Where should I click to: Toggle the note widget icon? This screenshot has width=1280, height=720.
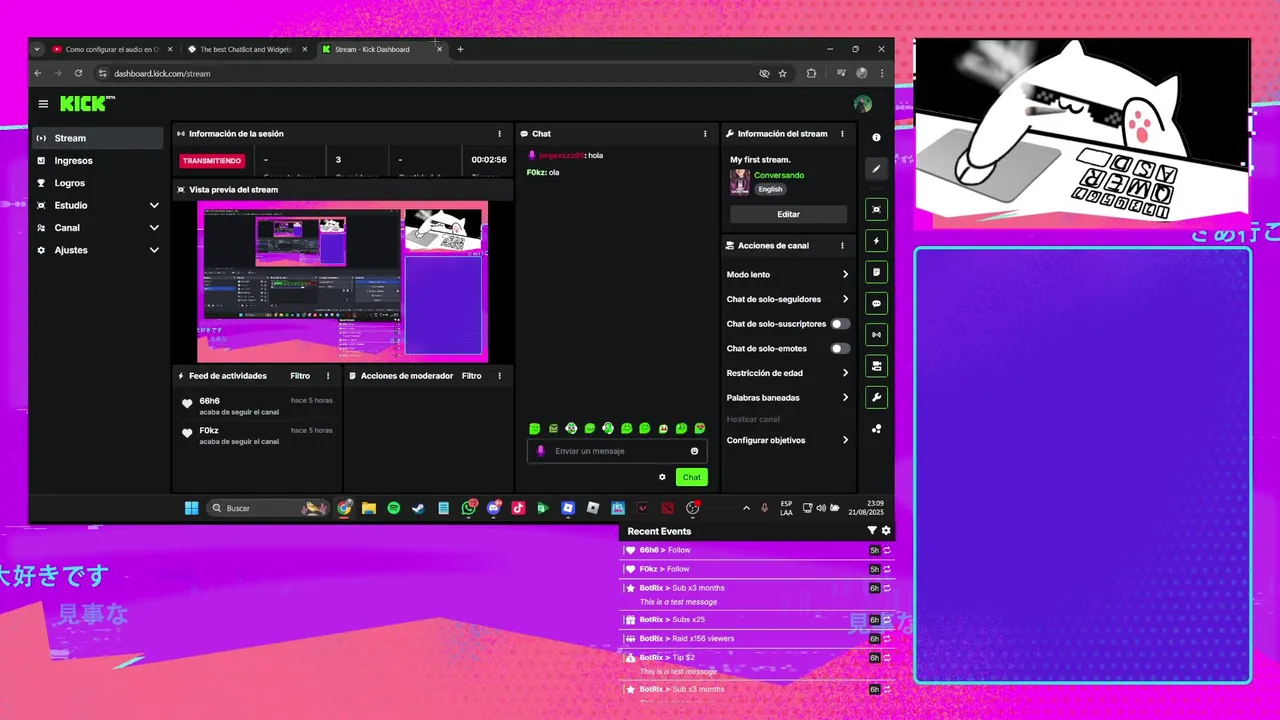(877, 272)
